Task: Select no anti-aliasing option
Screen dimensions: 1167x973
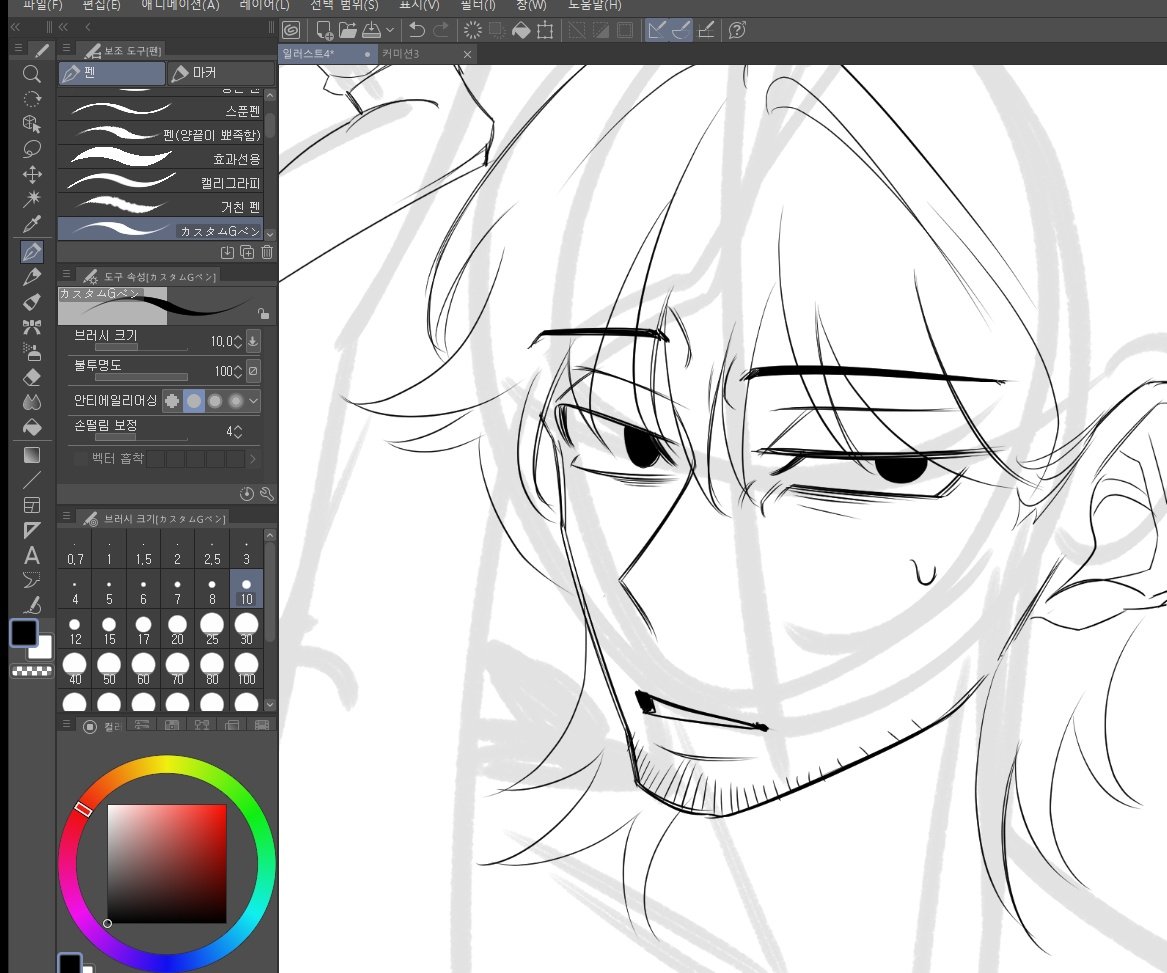Action: (x=172, y=401)
